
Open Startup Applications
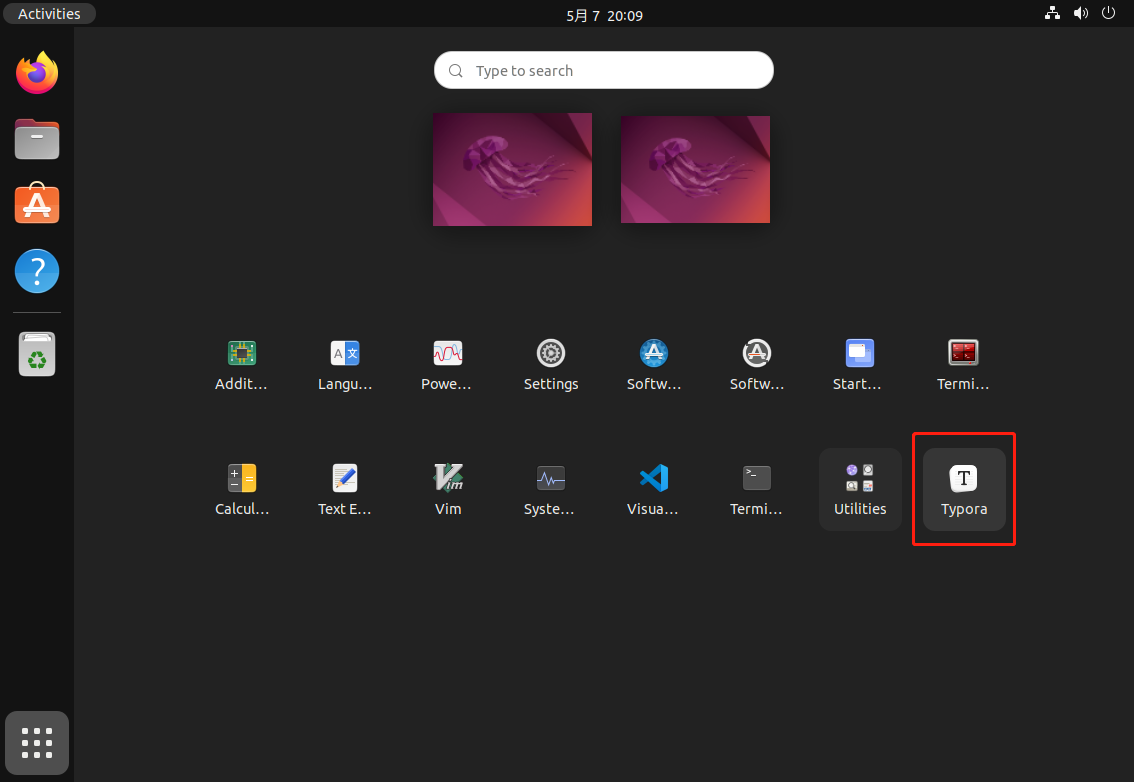(x=860, y=364)
